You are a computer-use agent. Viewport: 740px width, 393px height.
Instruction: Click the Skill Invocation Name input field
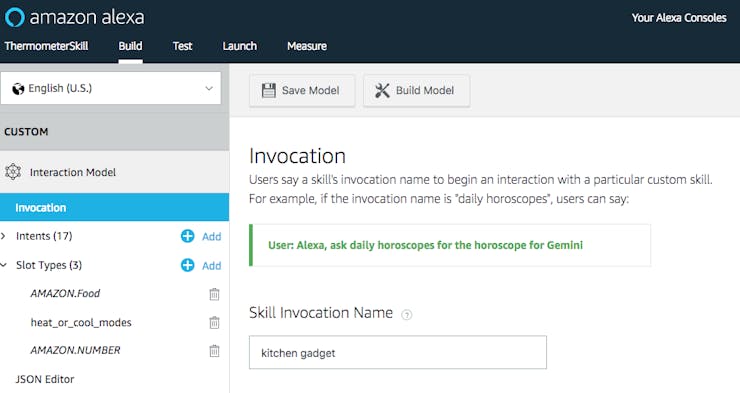click(398, 352)
